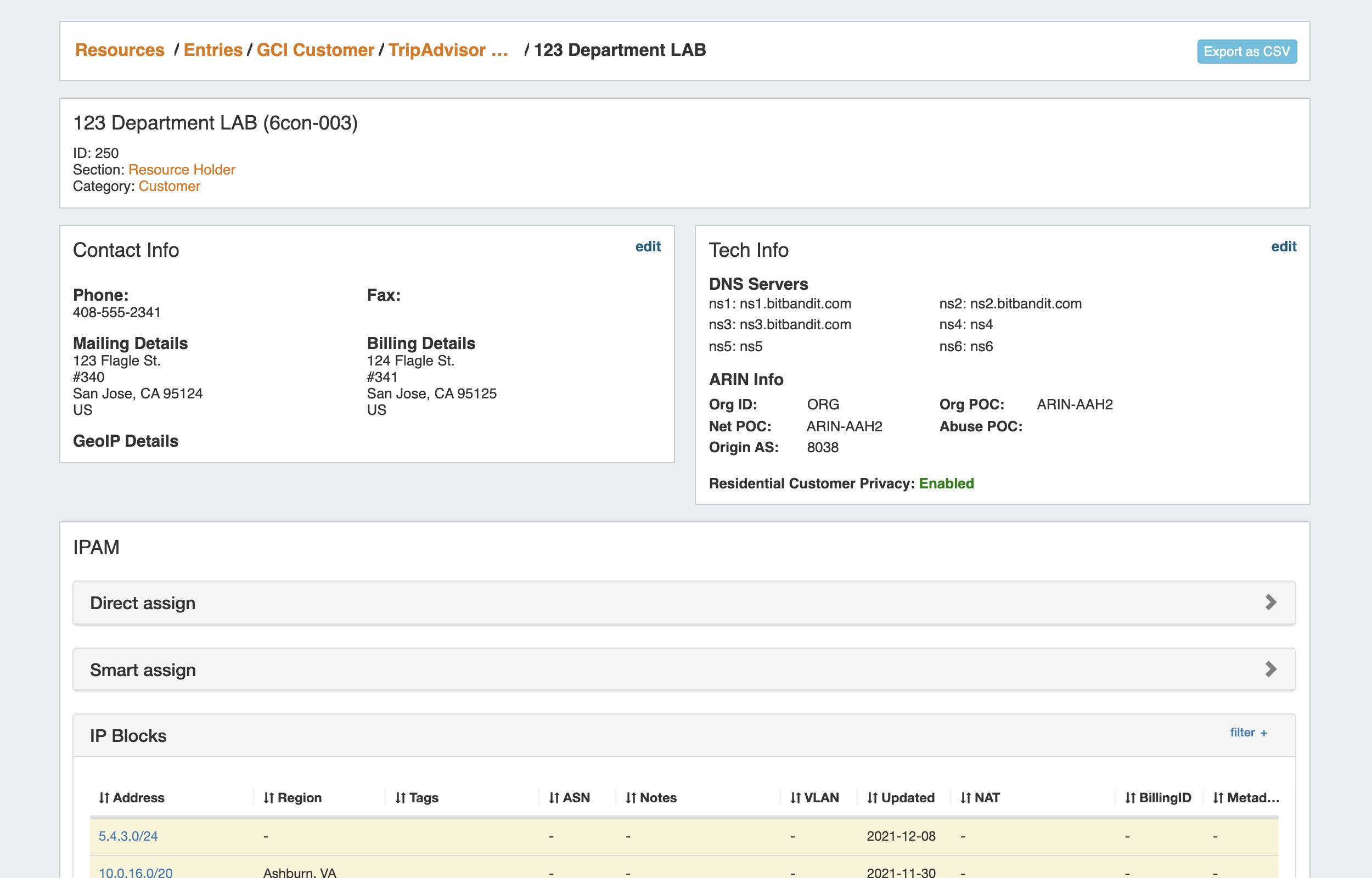Edit the Tech Info section

coord(1283,246)
